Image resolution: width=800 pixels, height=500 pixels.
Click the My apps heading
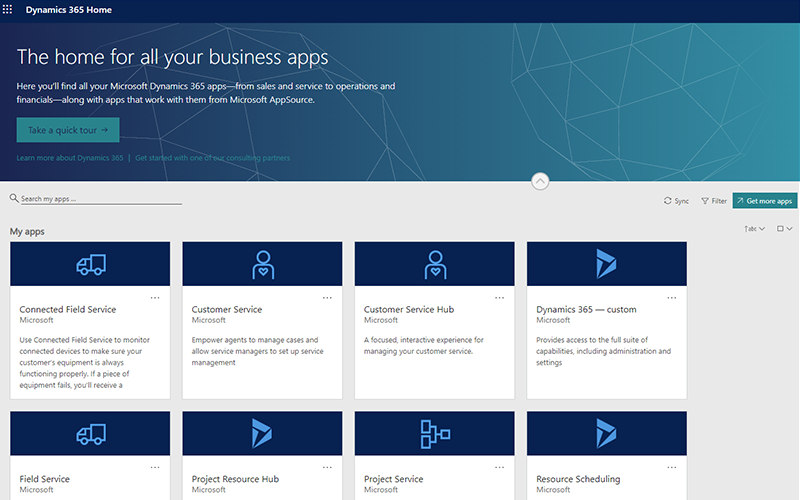click(27, 232)
